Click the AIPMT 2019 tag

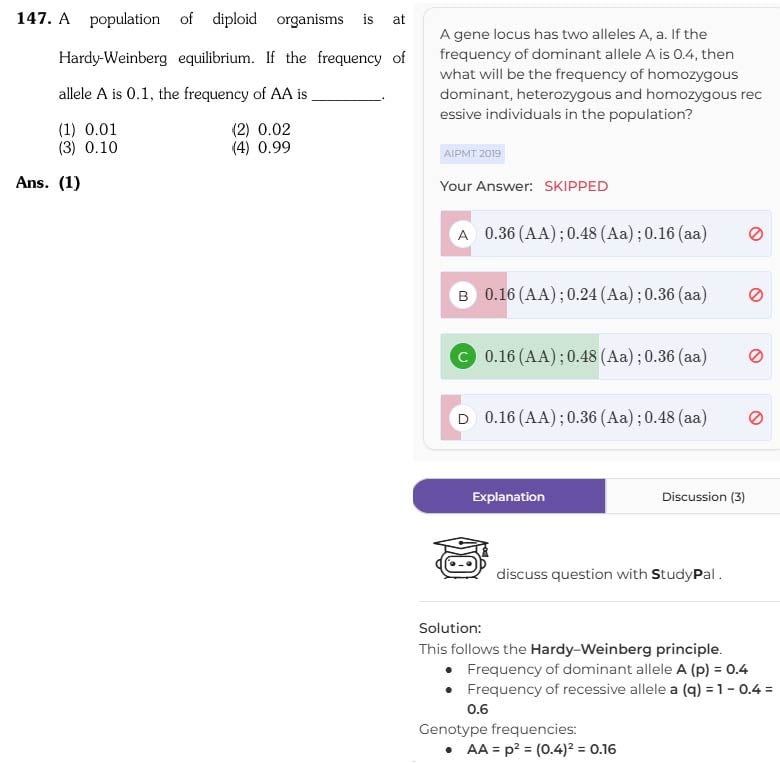pyautogui.click(x=472, y=154)
